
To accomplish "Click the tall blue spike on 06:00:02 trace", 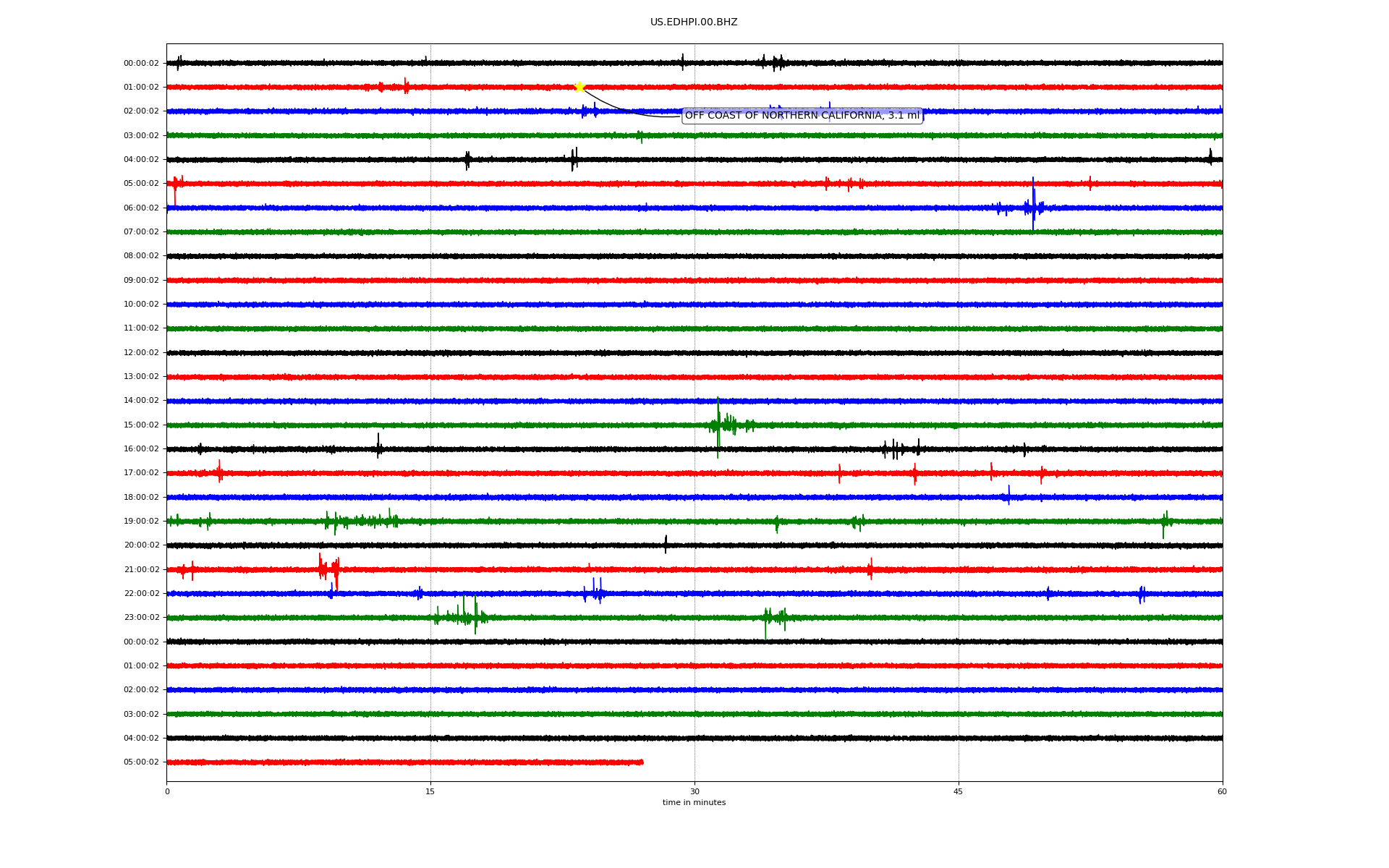I will (1033, 204).
